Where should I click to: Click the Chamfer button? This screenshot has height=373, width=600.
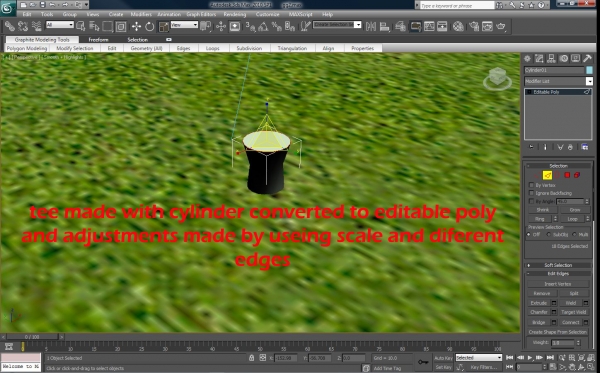(539, 312)
